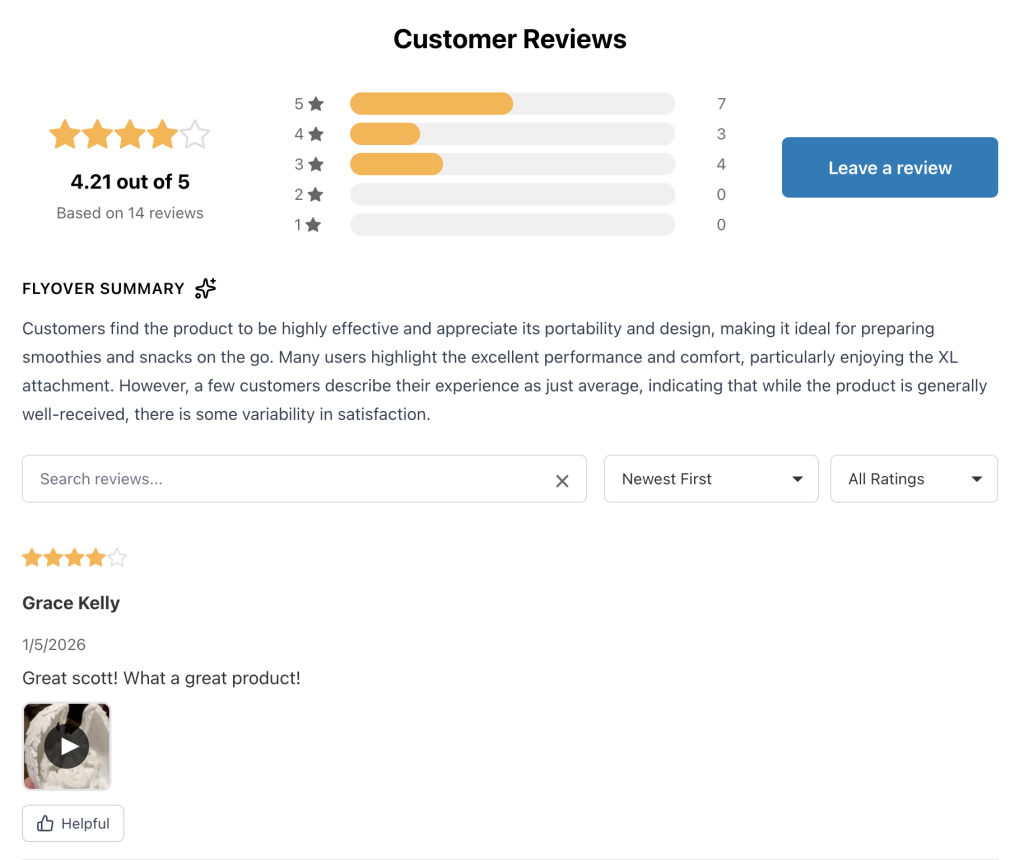Filter reviews by 3-star rating bar

click(x=512, y=164)
